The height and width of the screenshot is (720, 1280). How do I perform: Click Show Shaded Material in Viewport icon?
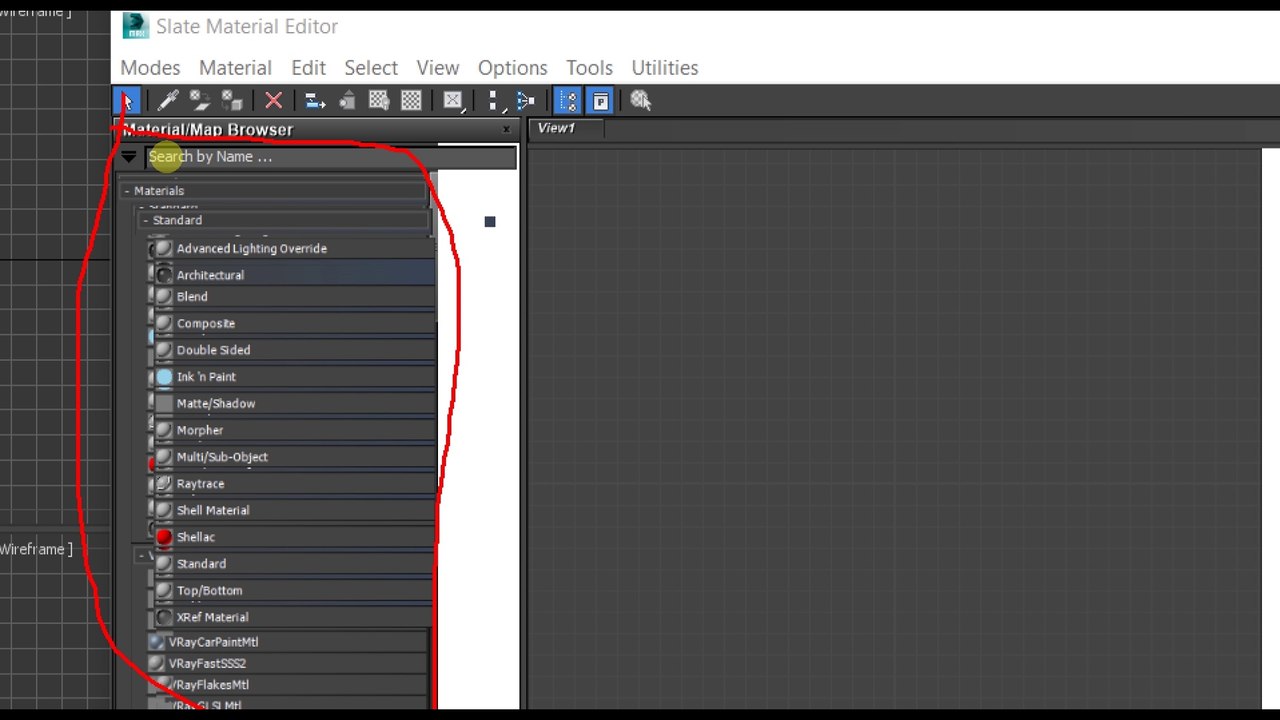pyautogui.click(x=379, y=101)
